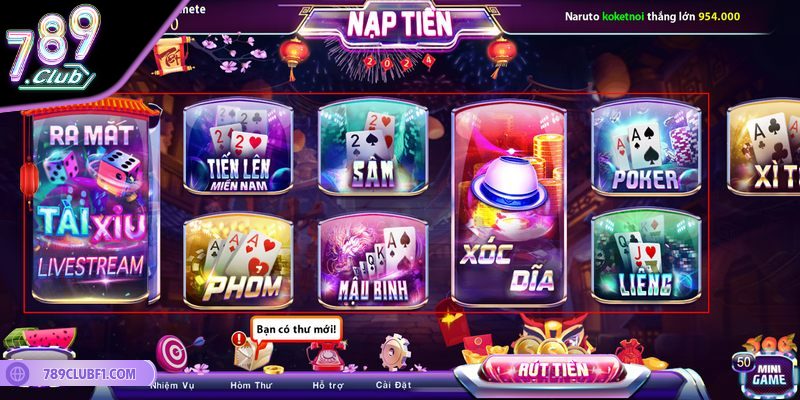Open the Tài Xỉu Livestream game

[91, 203]
